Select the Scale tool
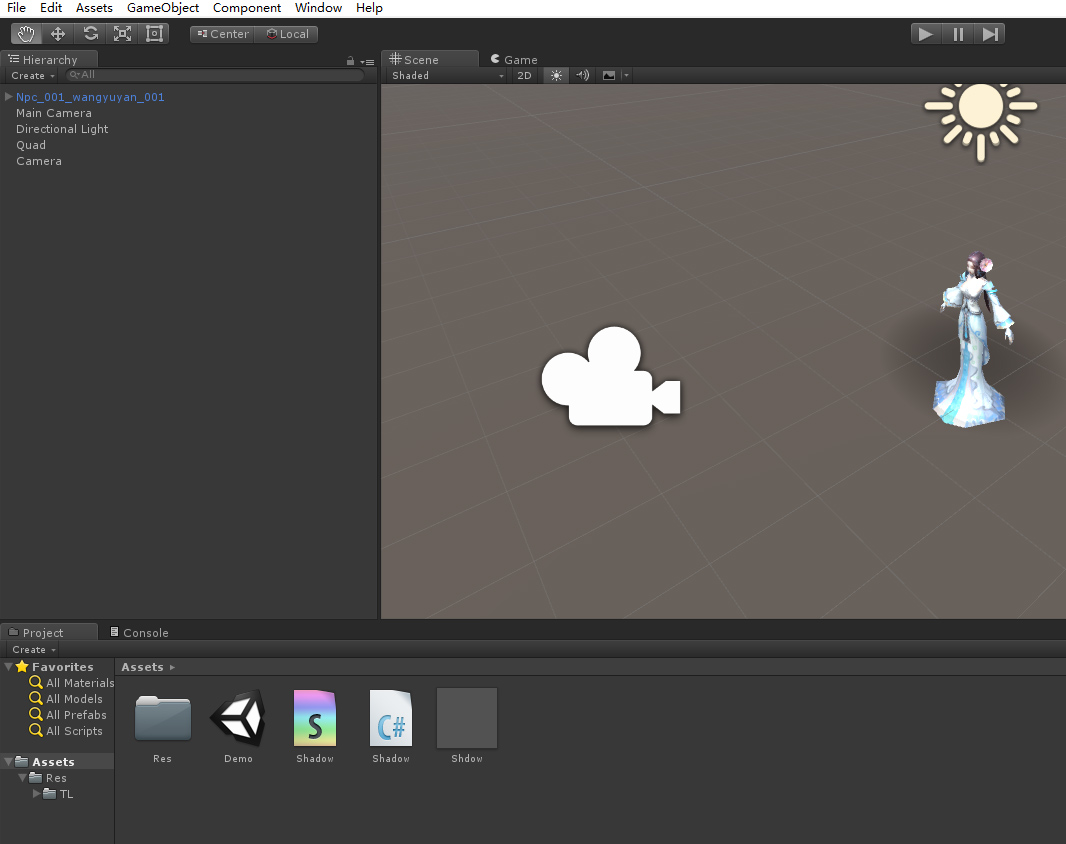Image resolution: width=1066 pixels, height=844 pixels. click(x=122, y=34)
